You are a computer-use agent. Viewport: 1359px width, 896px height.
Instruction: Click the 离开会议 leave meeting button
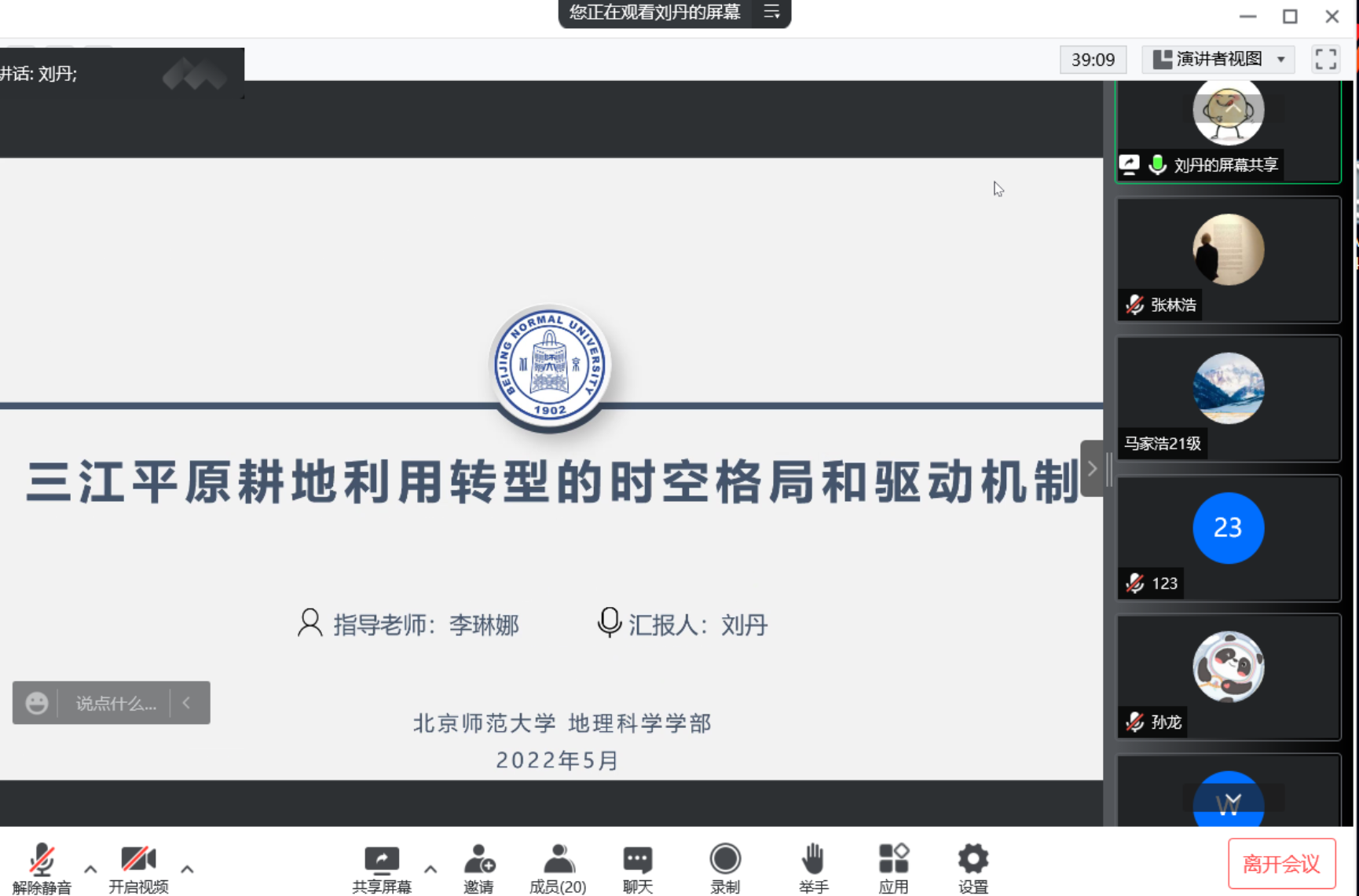(x=1281, y=864)
